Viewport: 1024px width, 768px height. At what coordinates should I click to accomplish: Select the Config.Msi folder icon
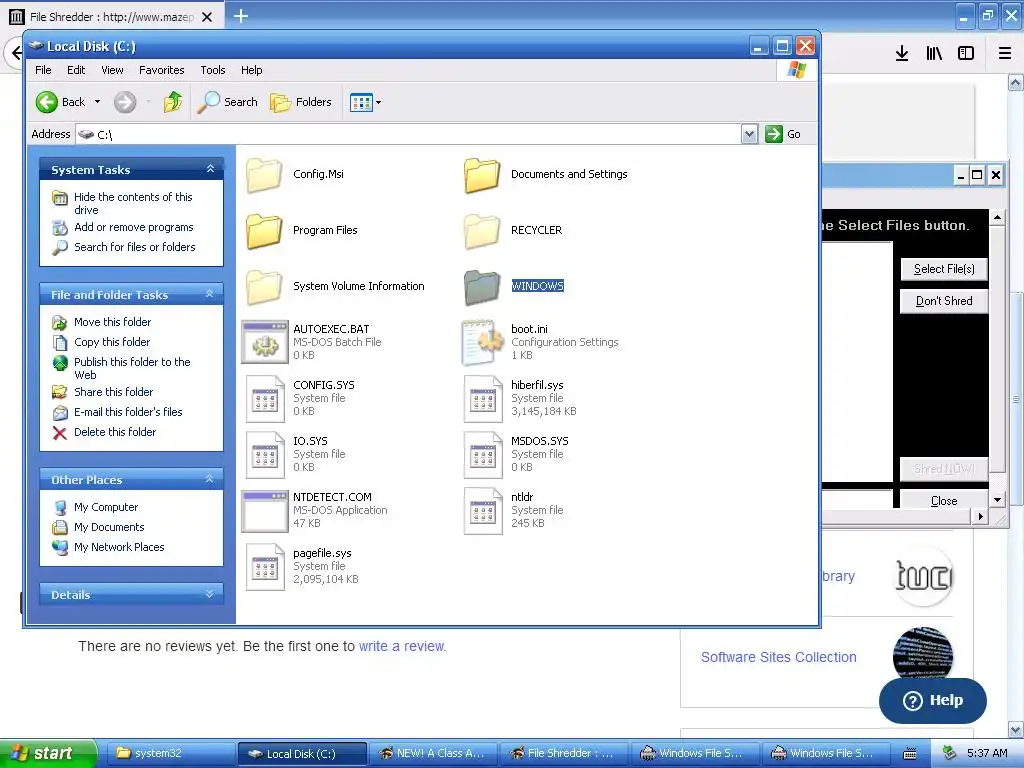264,175
